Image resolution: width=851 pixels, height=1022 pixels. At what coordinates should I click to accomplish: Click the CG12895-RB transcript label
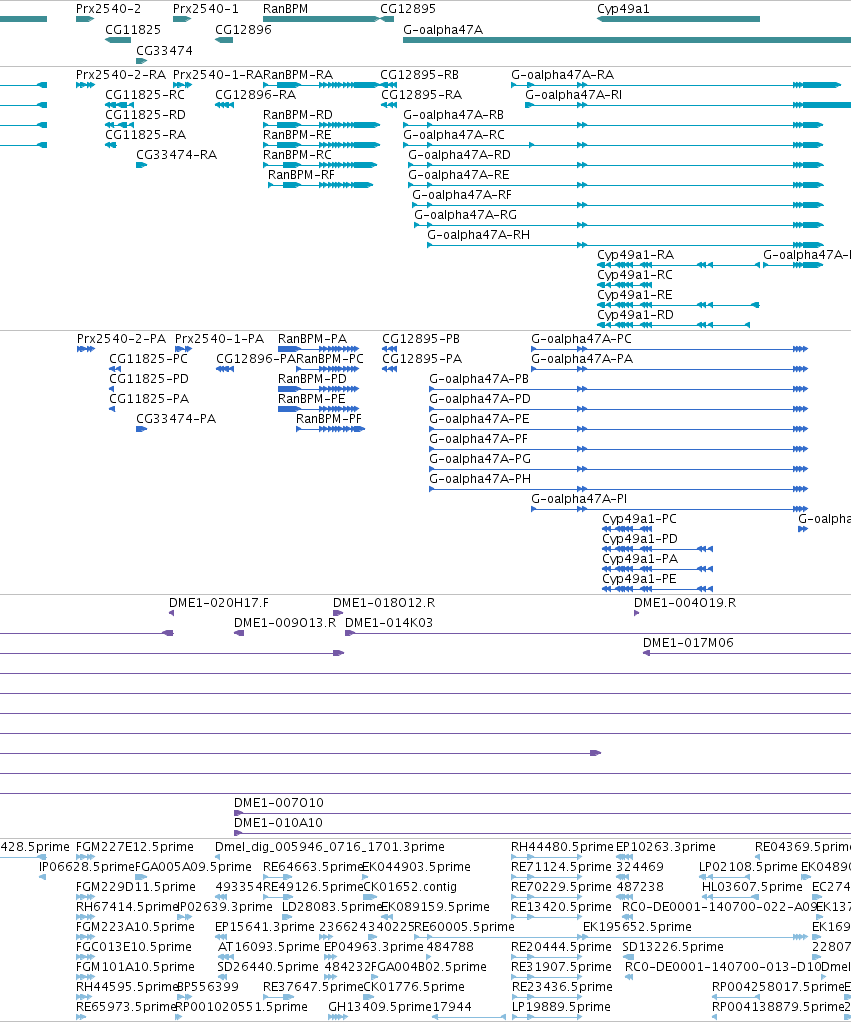point(420,75)
